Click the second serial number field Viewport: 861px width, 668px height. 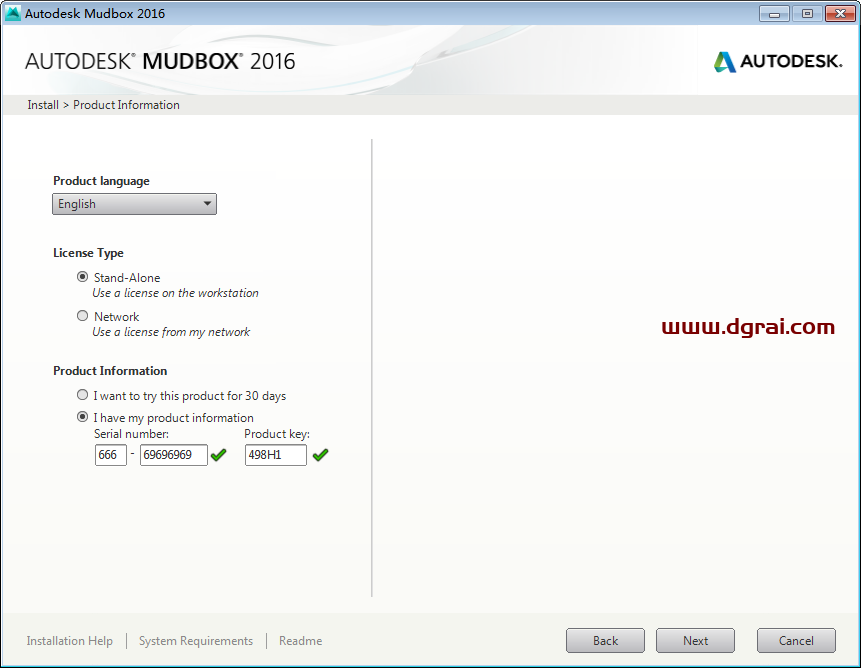click(x=173, y=455)
